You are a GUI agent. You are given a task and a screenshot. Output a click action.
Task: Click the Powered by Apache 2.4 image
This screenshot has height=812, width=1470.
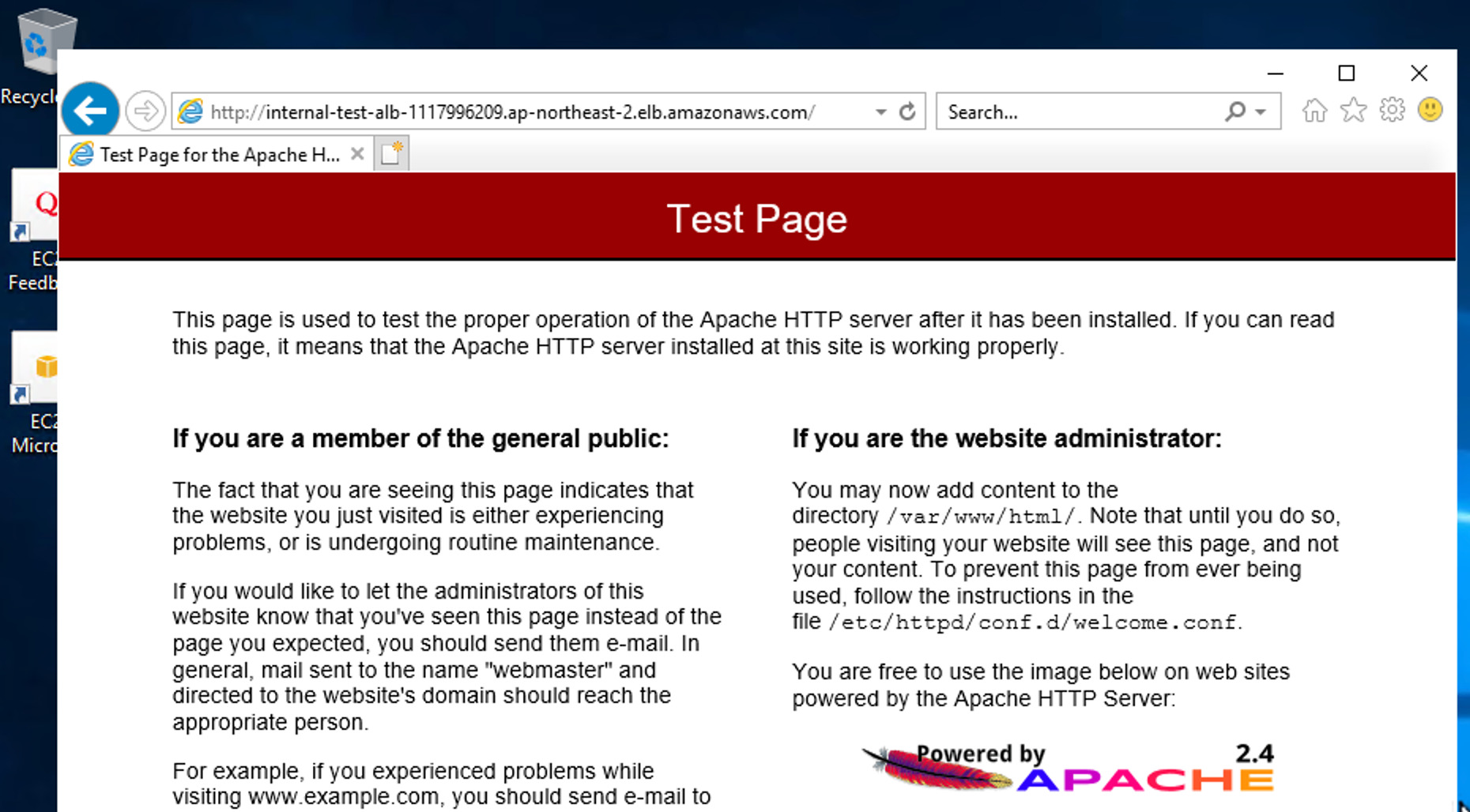tap(1069, 768)
